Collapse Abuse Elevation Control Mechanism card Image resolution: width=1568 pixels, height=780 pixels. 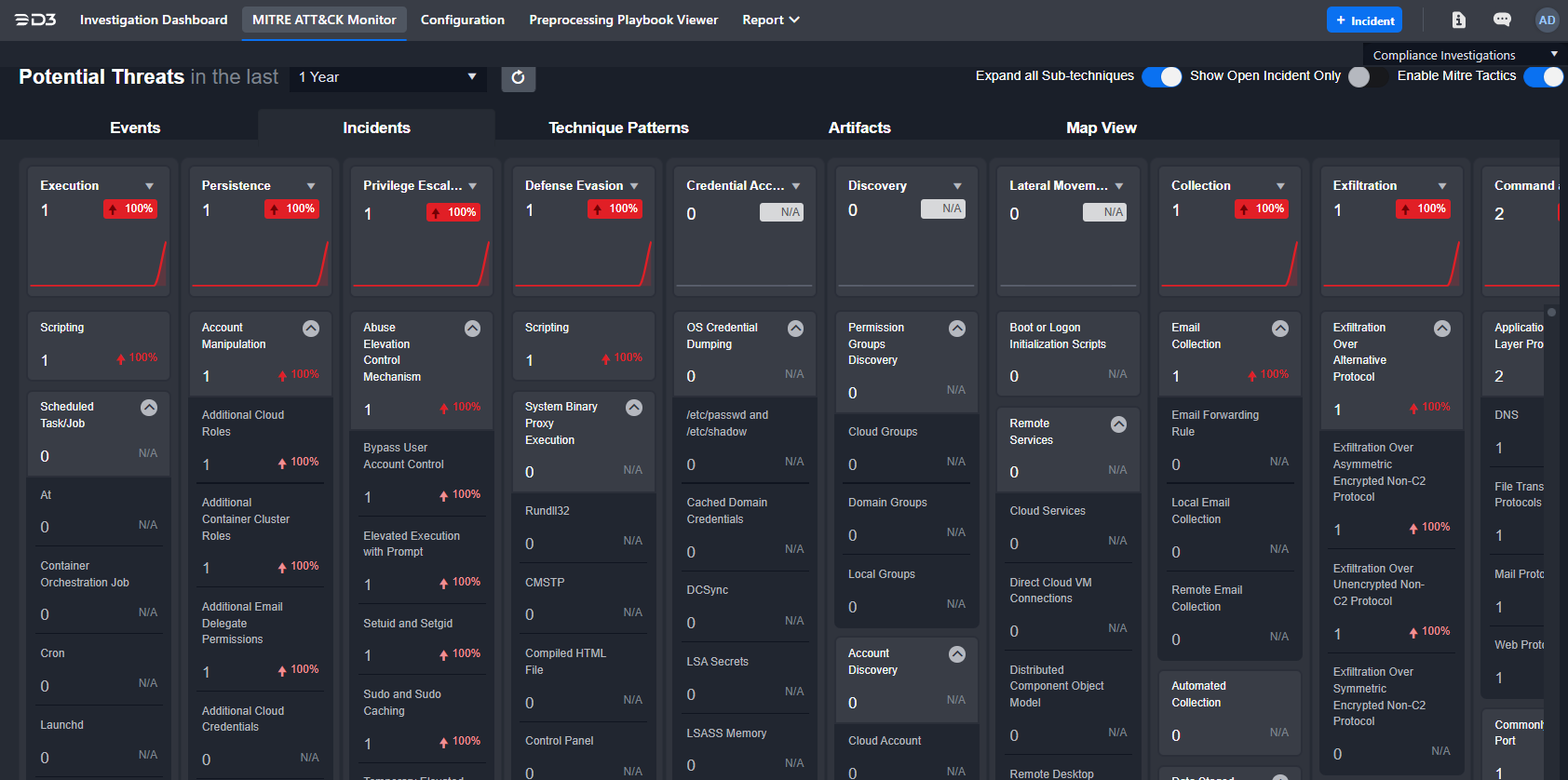(x=472, y=329)
